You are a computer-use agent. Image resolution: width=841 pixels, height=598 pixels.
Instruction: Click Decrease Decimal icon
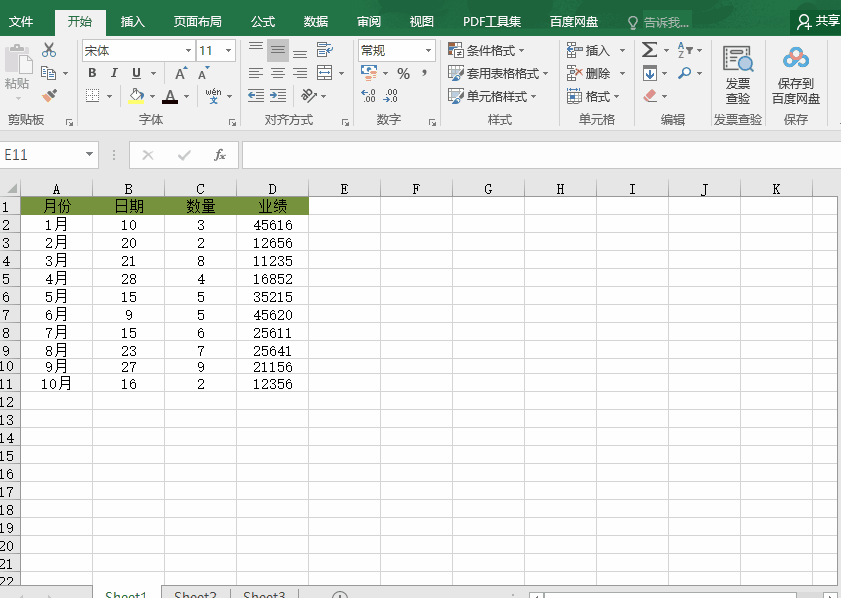[x=390, y=96]
